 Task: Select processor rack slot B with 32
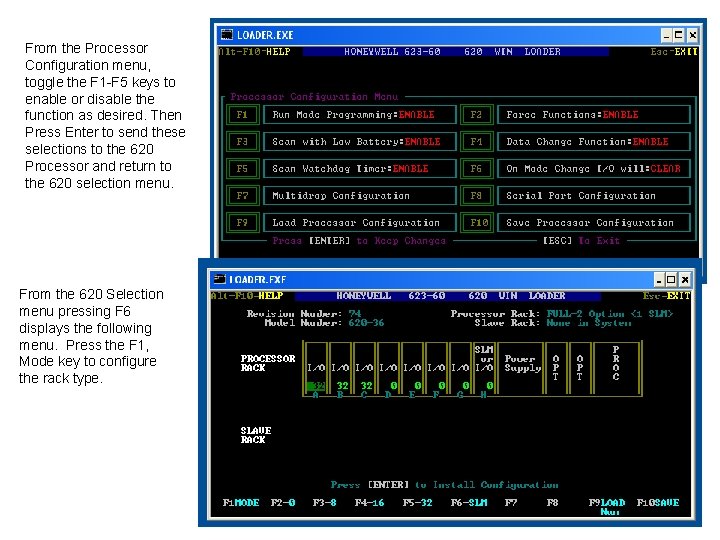pyautogui.click(x=340, y=369)
